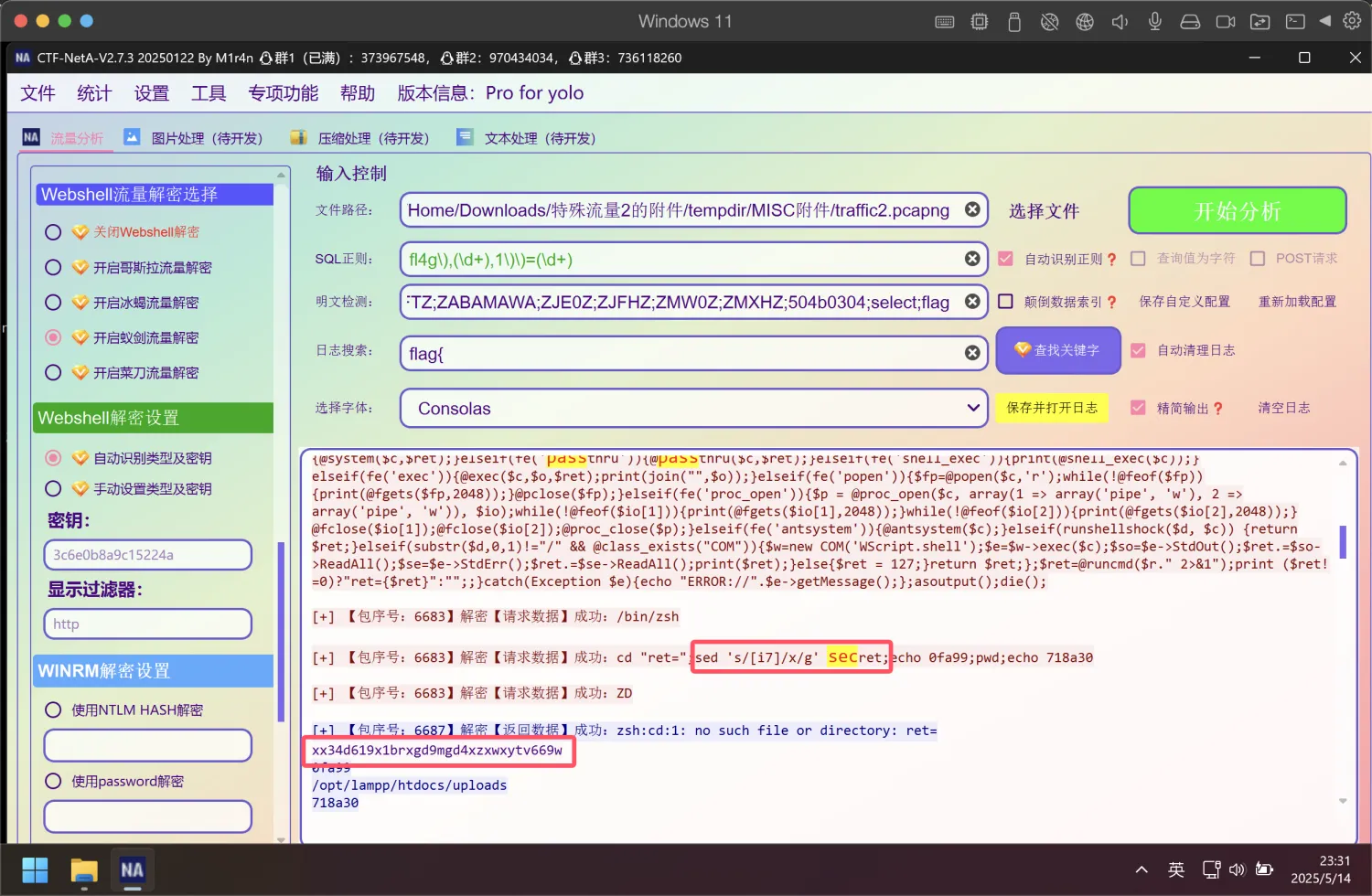Show hidden tray icons chevron
Screen dimensions: 1372x896
pos(1142,869)
